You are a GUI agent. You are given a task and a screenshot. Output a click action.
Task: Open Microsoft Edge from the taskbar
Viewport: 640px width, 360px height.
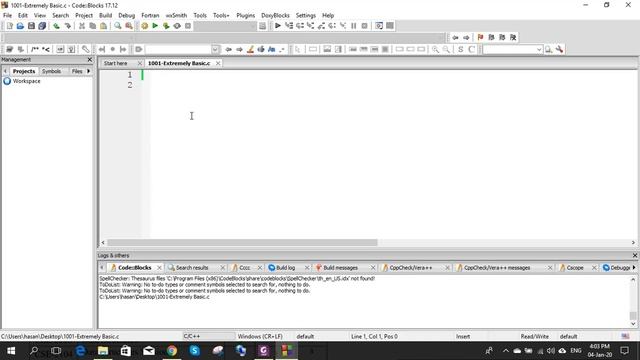tap(80, 351)
